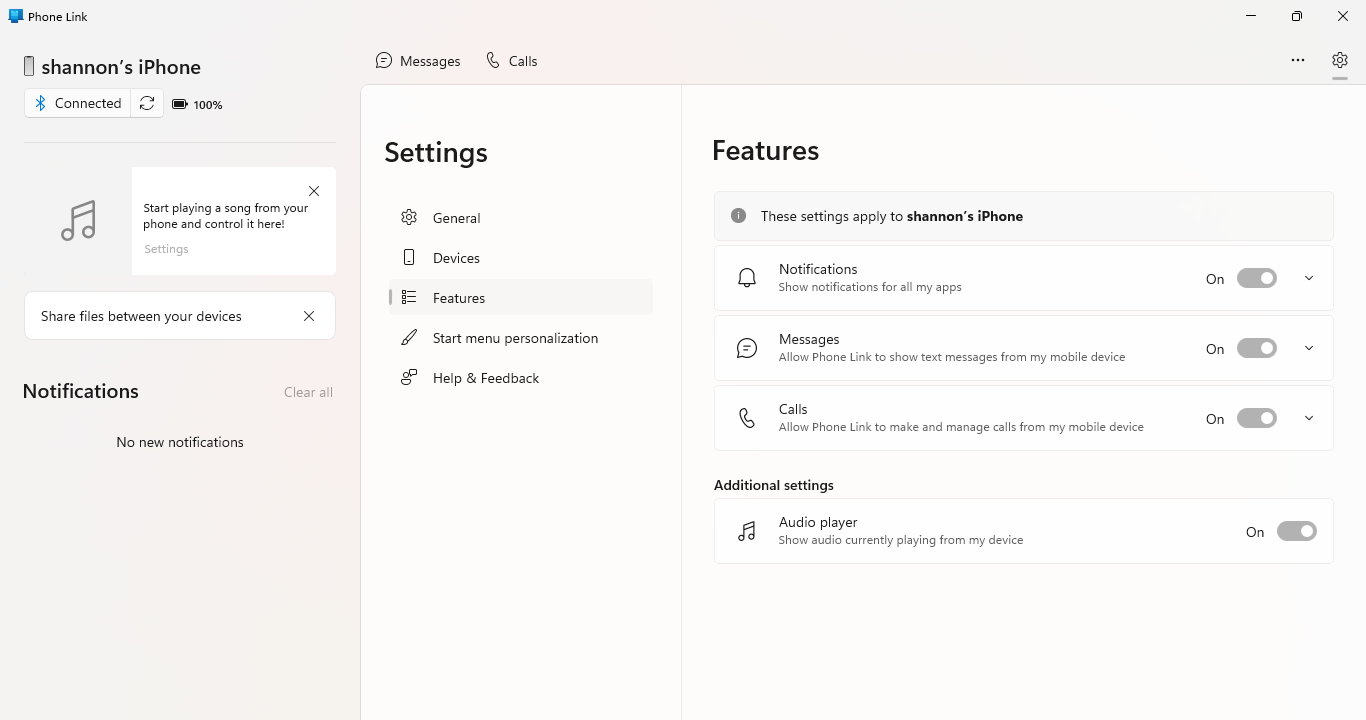Expand the Calls options chevron

[1309, 418]
